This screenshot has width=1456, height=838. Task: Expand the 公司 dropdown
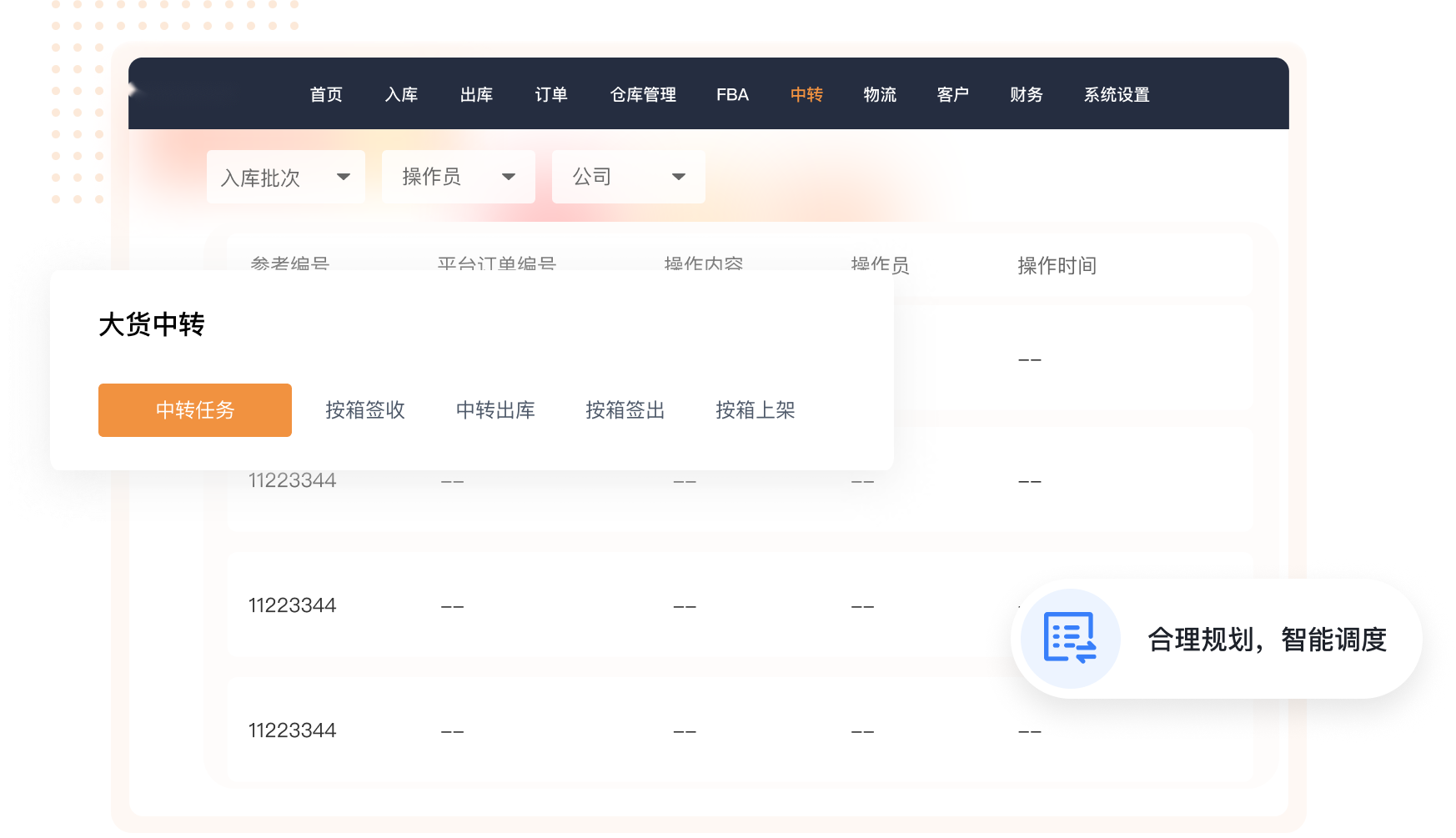click(x=628, y=177)
